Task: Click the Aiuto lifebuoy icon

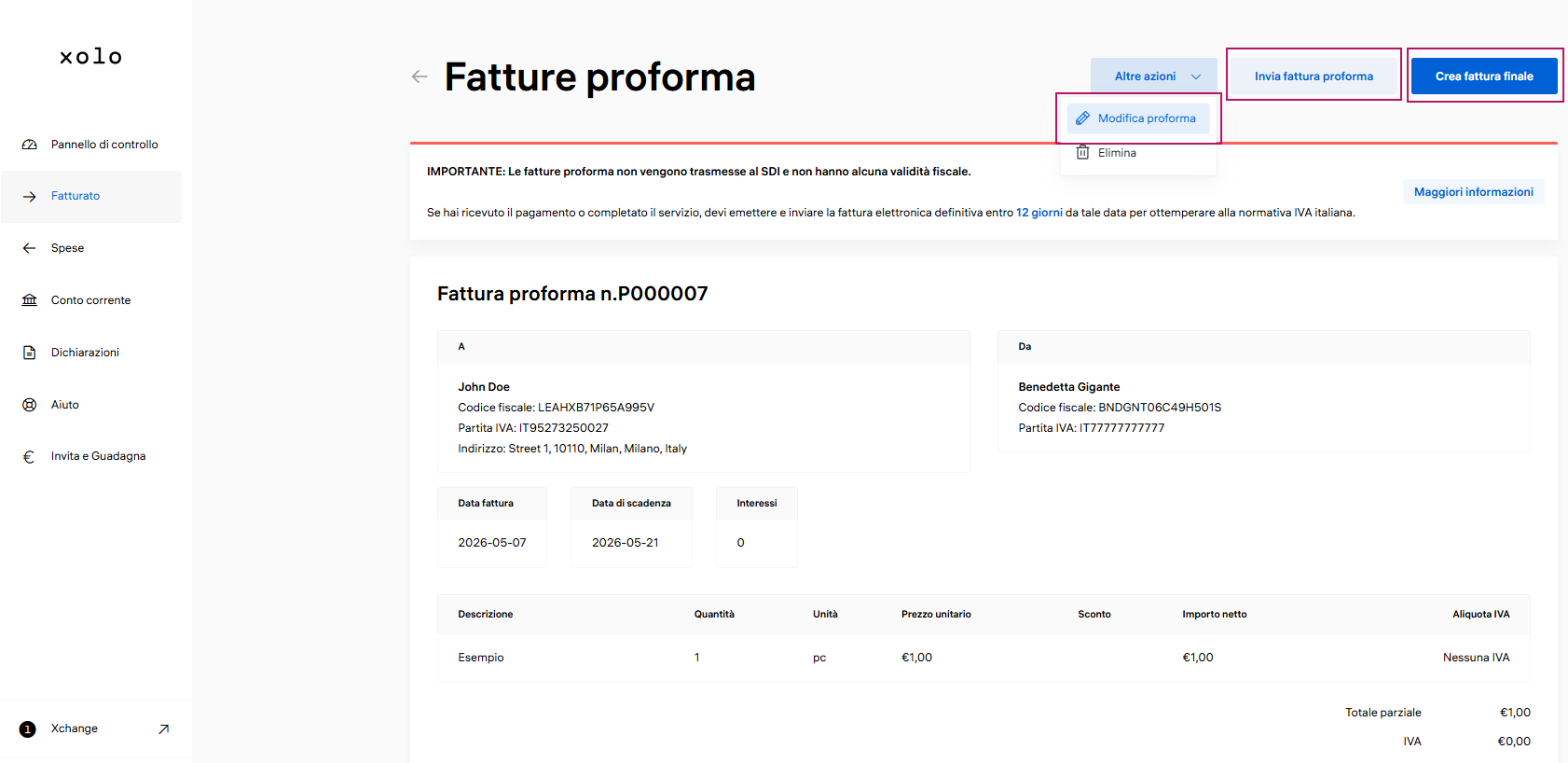Action: pyautogui.click(x=30, y=405)
